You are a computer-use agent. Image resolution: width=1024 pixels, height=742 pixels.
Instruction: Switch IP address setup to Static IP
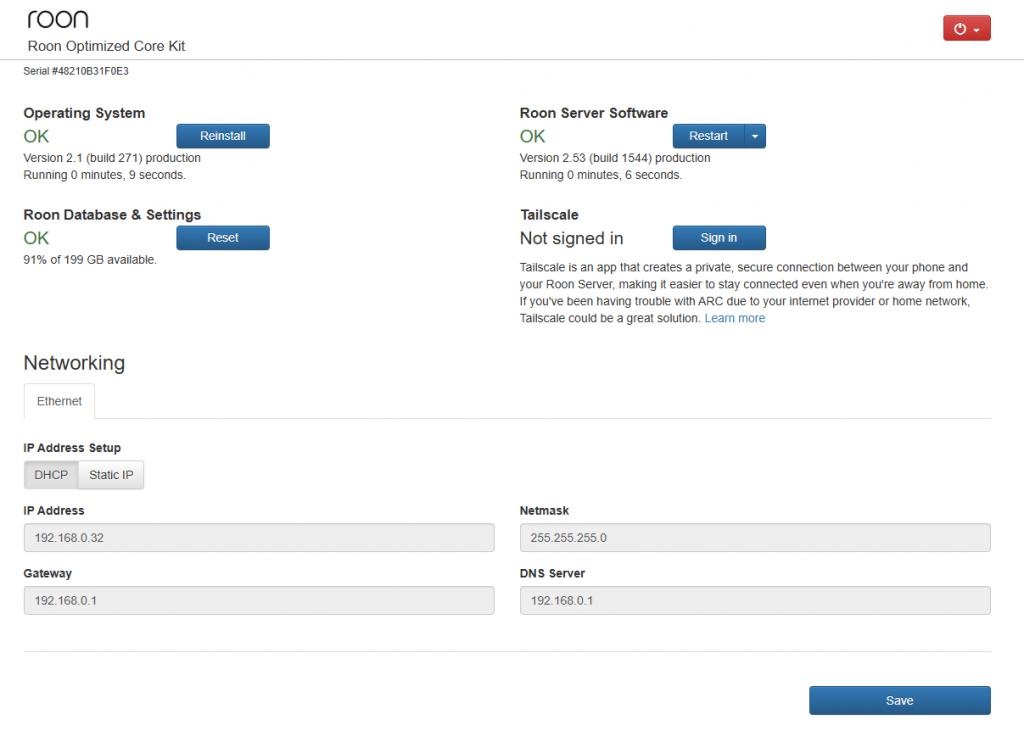(111, 475)
